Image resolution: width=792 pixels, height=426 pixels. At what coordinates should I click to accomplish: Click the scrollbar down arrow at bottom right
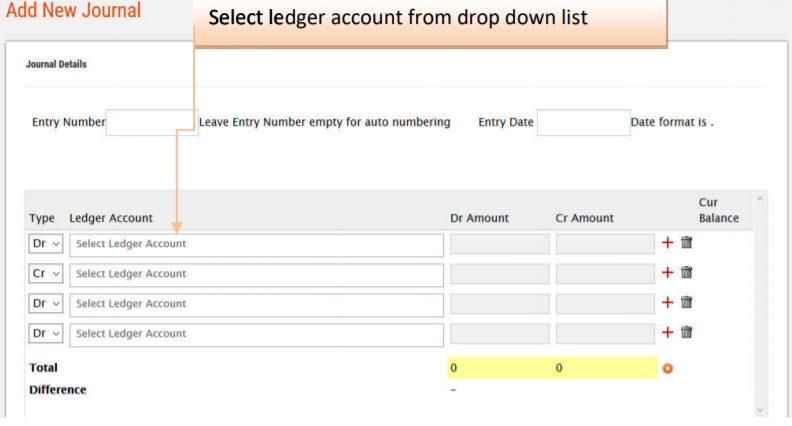coord(759,409)
